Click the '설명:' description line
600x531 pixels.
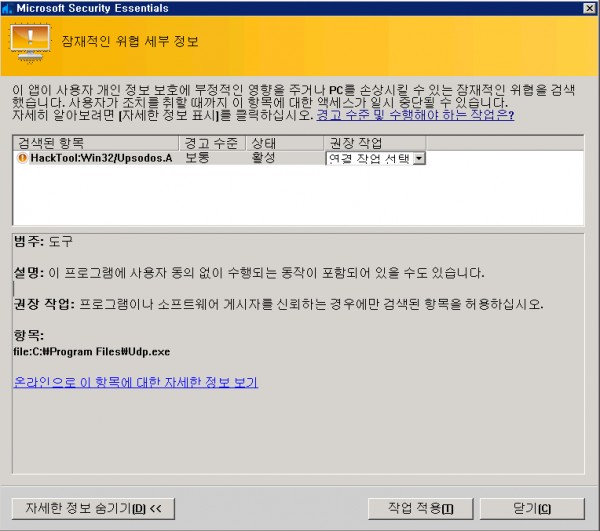pos(249,273)
